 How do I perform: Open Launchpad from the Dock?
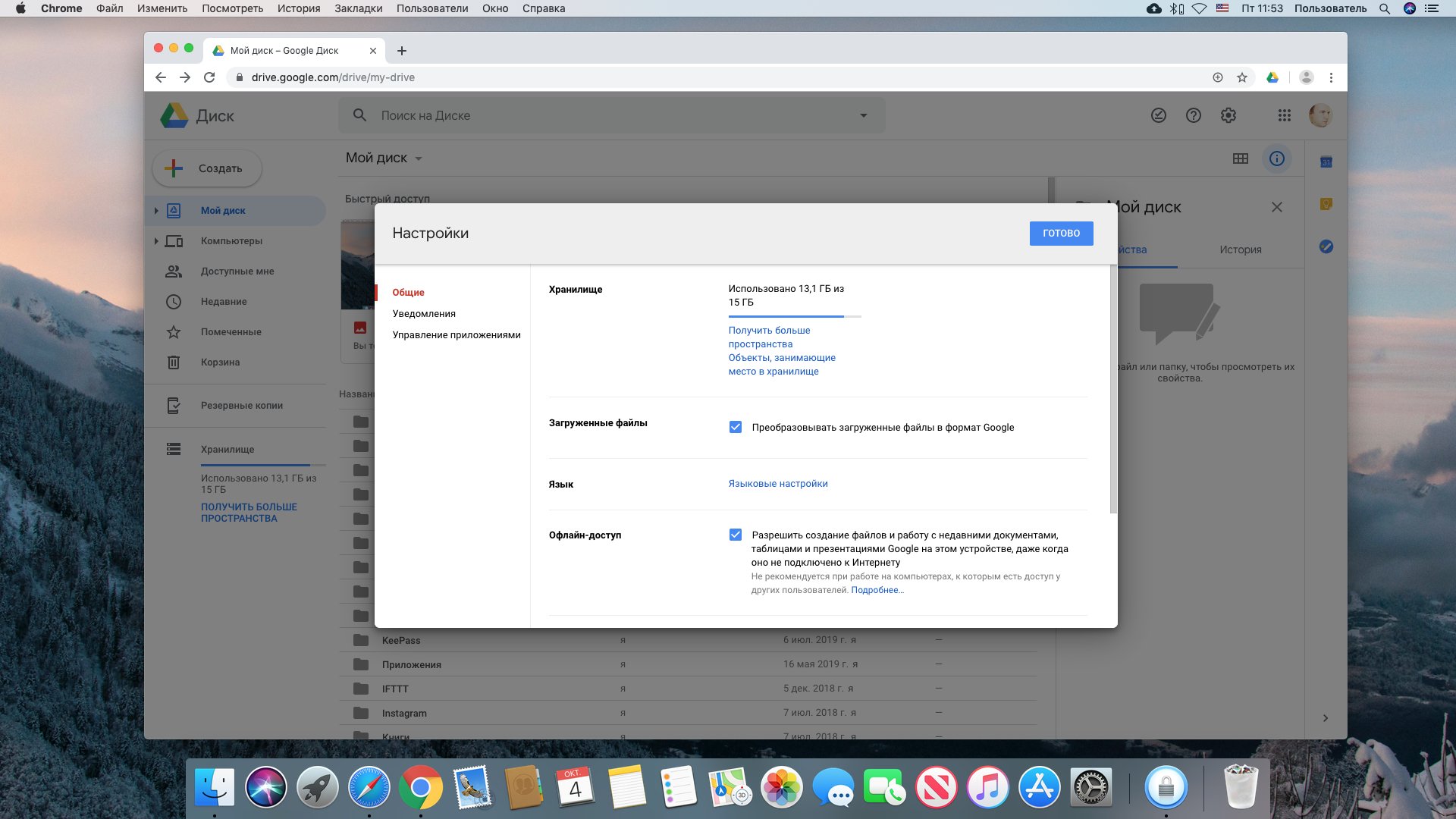(x=317, y=787)
